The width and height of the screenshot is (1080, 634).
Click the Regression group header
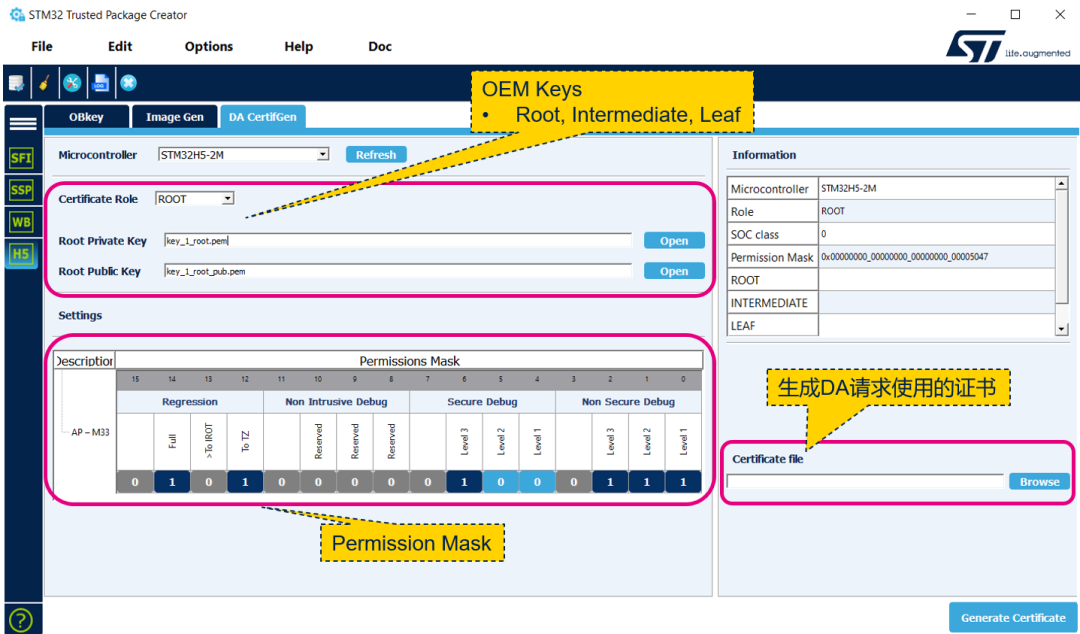pos(190,402)
